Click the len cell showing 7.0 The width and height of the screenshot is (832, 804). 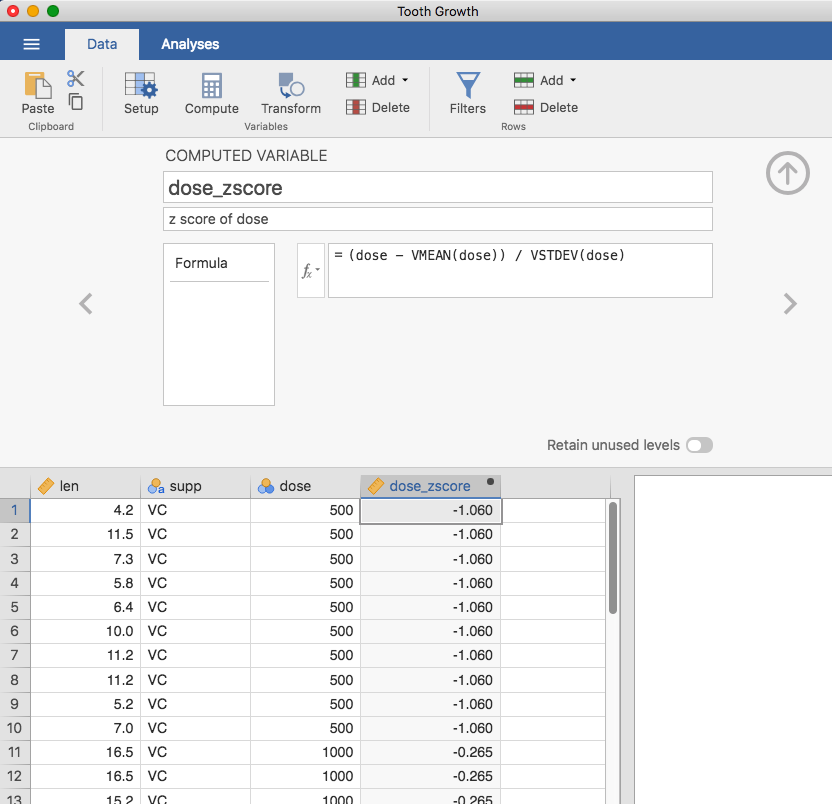85,728
